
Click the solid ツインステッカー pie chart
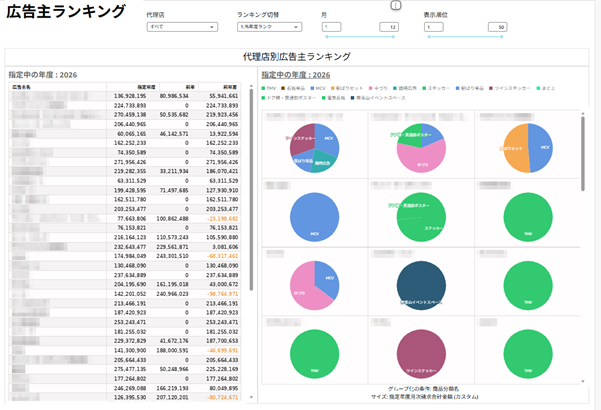pos(421,354)
